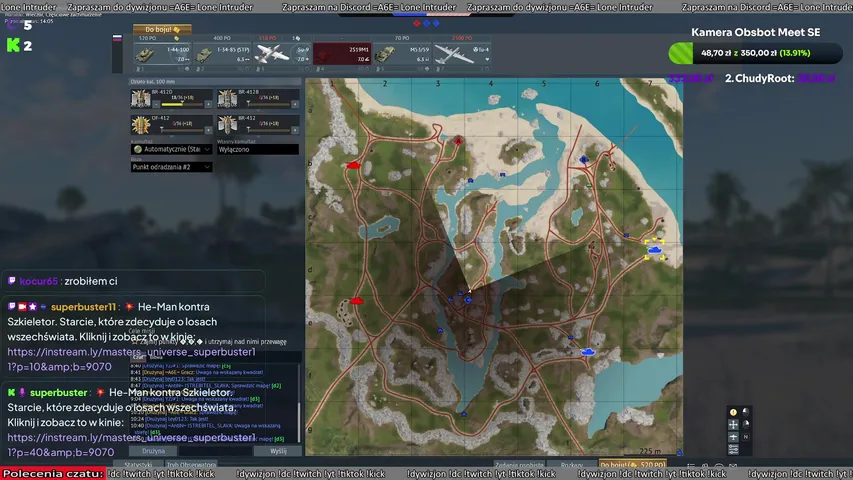Increase BR-412B shell count with plus
853x480 pixels.
pyautogui.click(x=295, y=104)
